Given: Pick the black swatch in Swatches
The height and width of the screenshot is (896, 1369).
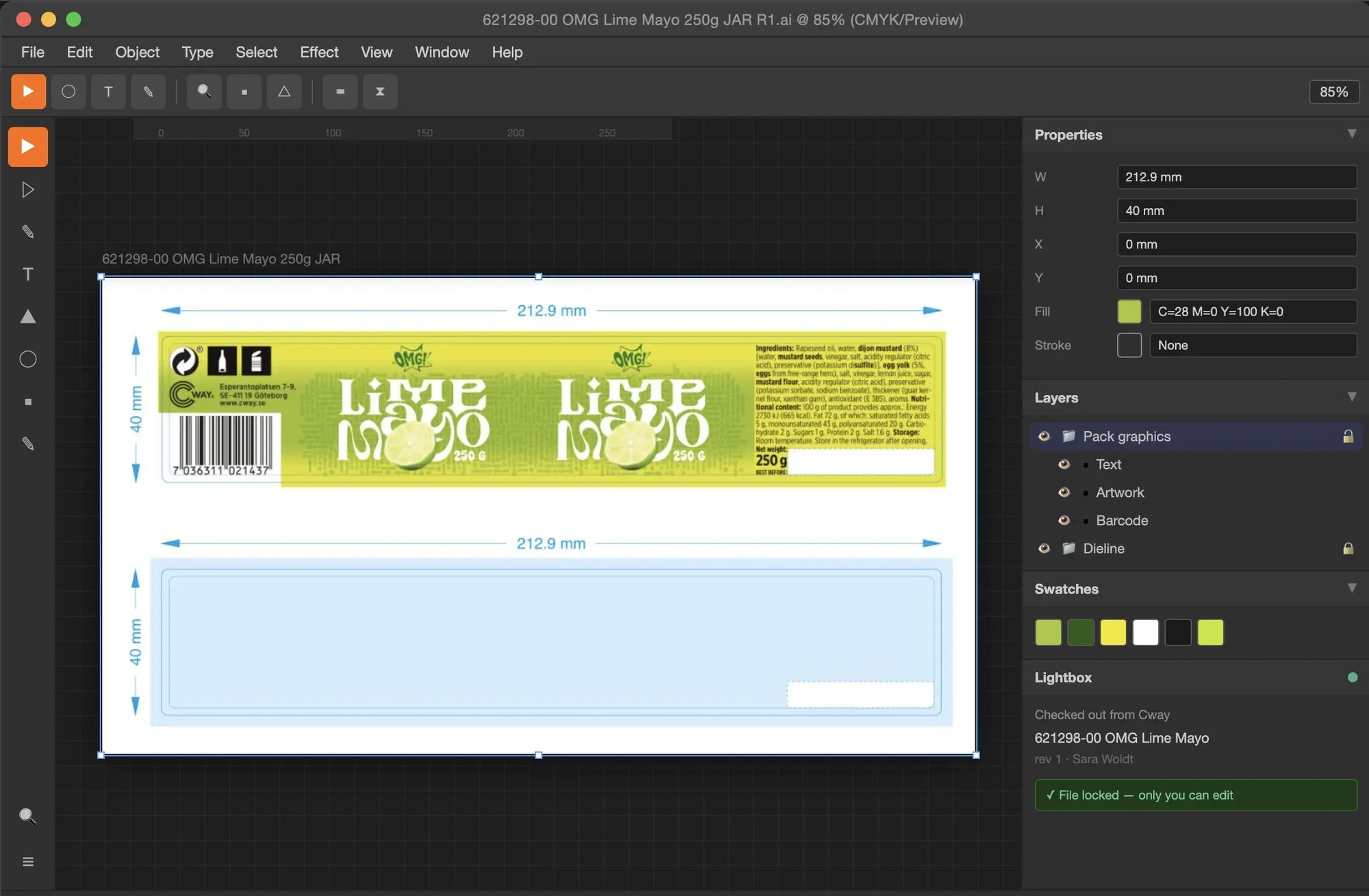Looking at the screenshot, I should point(1178,632).
